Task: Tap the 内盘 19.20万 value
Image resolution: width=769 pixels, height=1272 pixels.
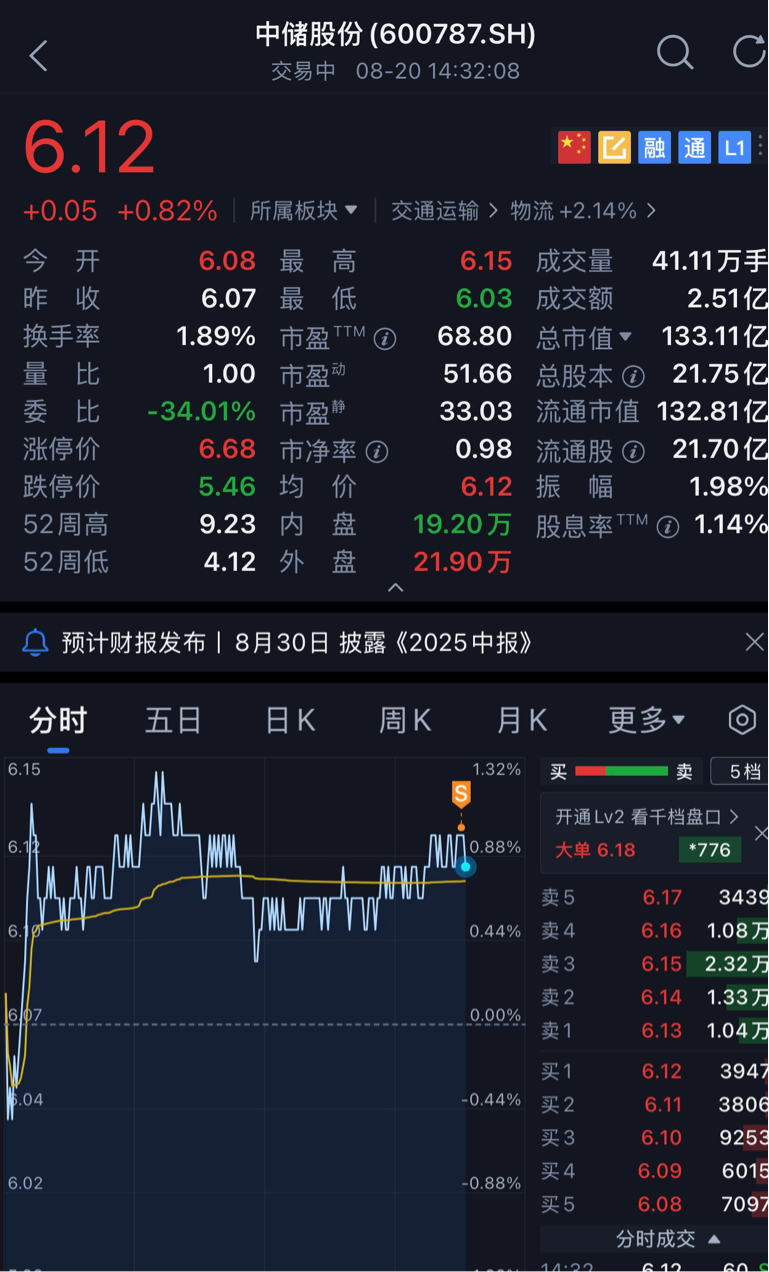Action: 462,524
